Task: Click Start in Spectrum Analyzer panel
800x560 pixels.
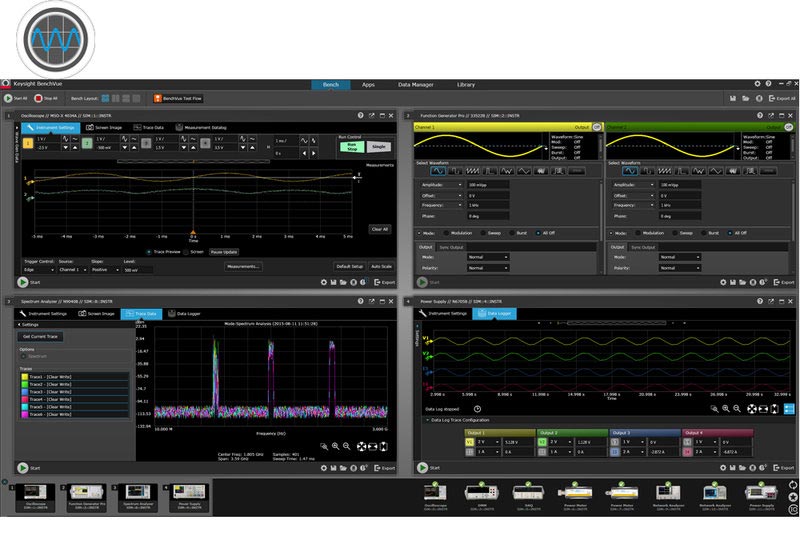Action: [29, 468]
